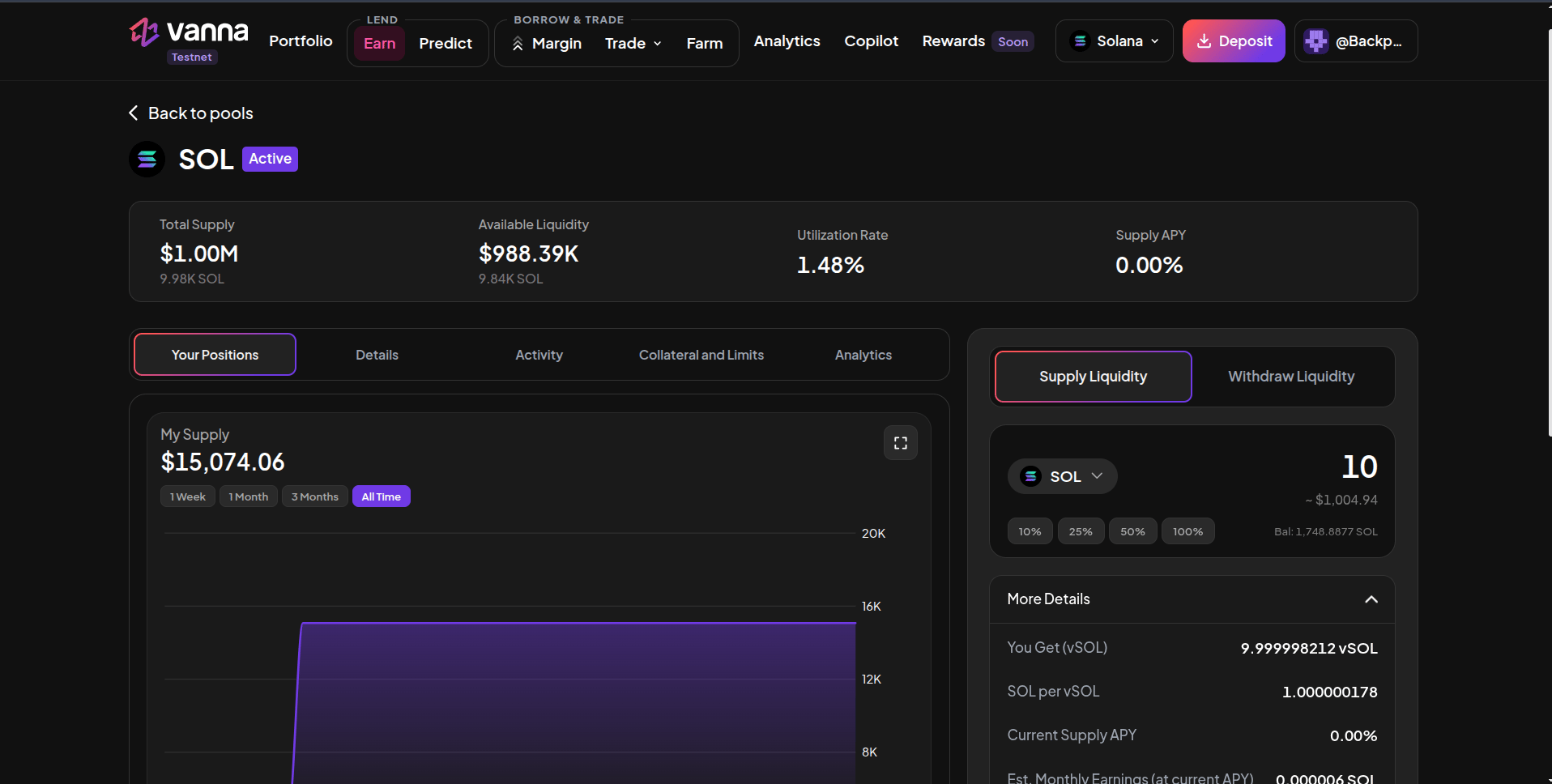
Task: Click the back arrow chevron icon
Action: point(134,113)
